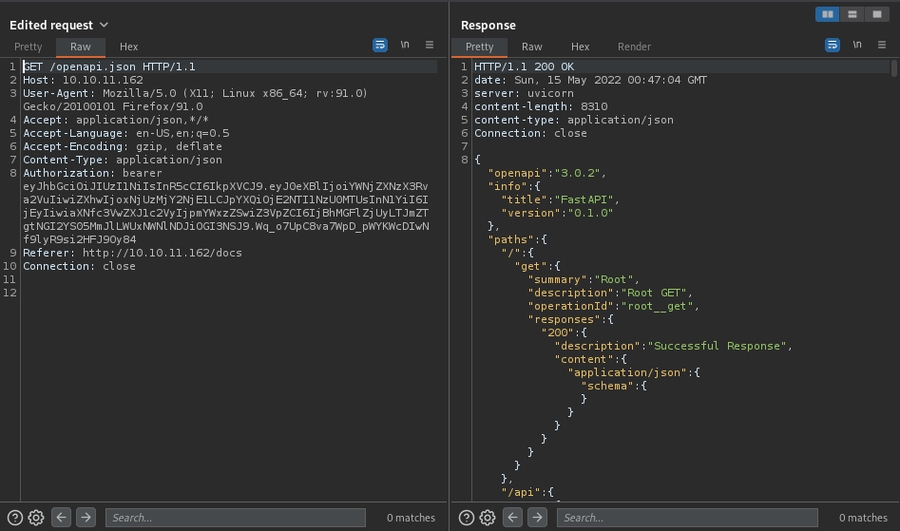
Task: Open search settings gear under Response panel
Action: click(x=487, y=517)
